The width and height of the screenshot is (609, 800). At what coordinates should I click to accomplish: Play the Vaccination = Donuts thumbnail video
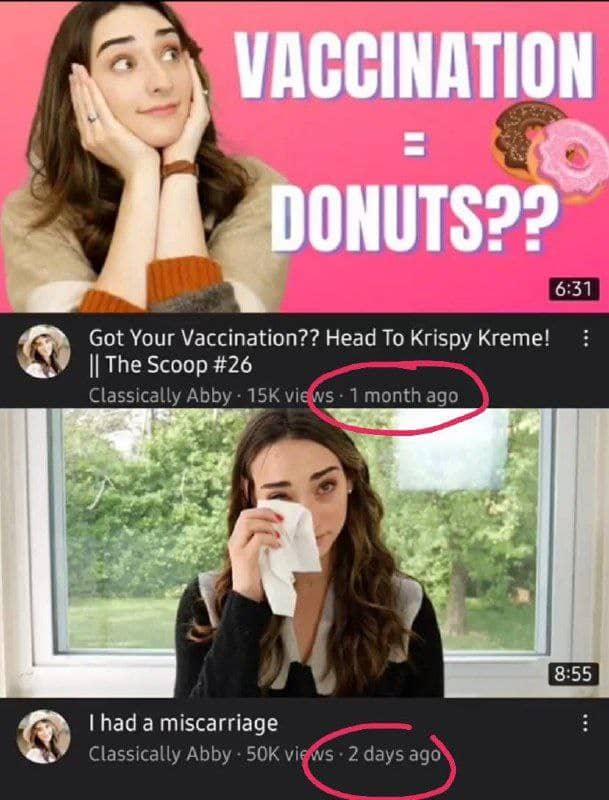(304, 156)
